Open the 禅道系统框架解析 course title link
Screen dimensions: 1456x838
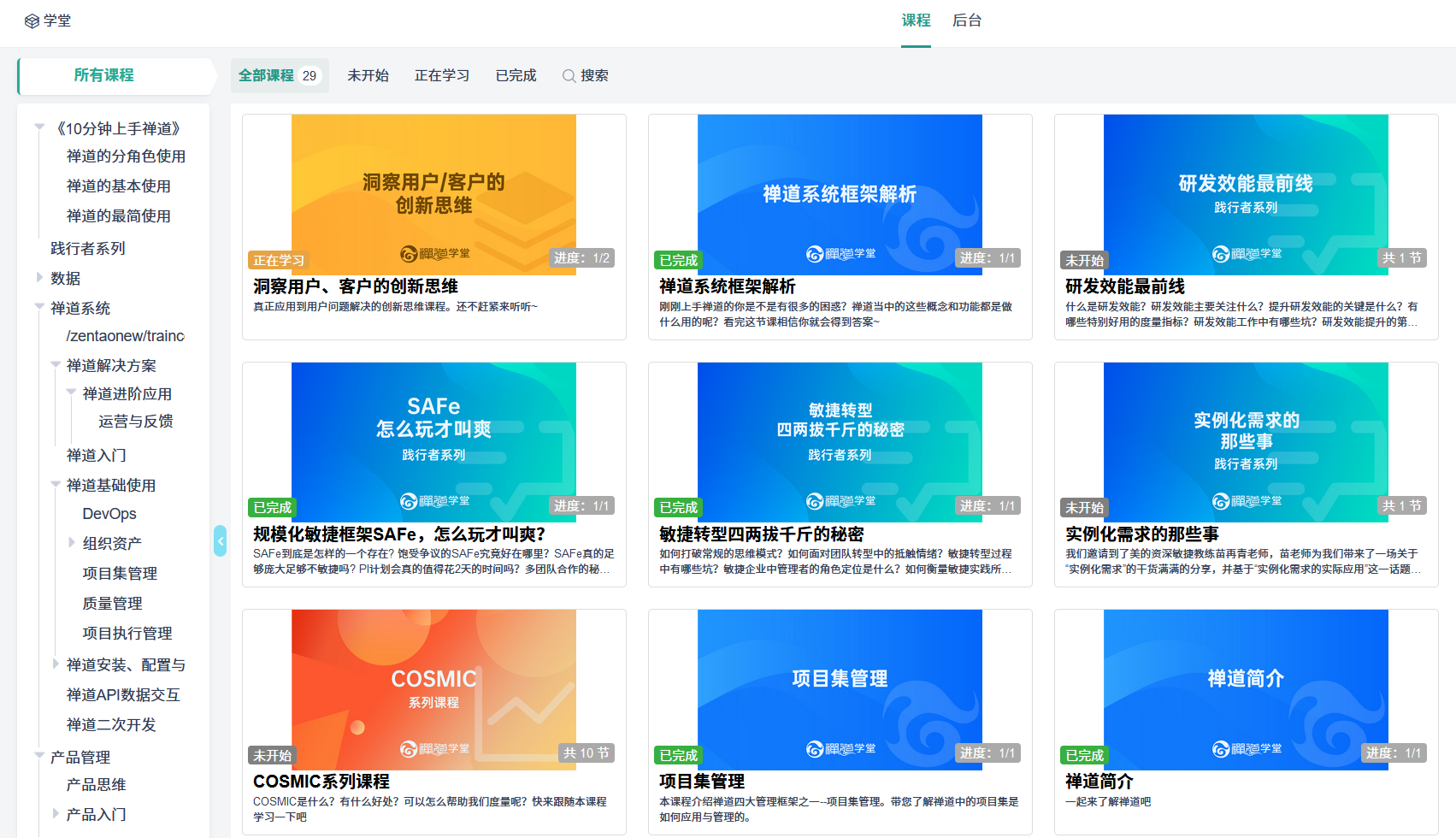pyautogui.click(x=727, y=286)
